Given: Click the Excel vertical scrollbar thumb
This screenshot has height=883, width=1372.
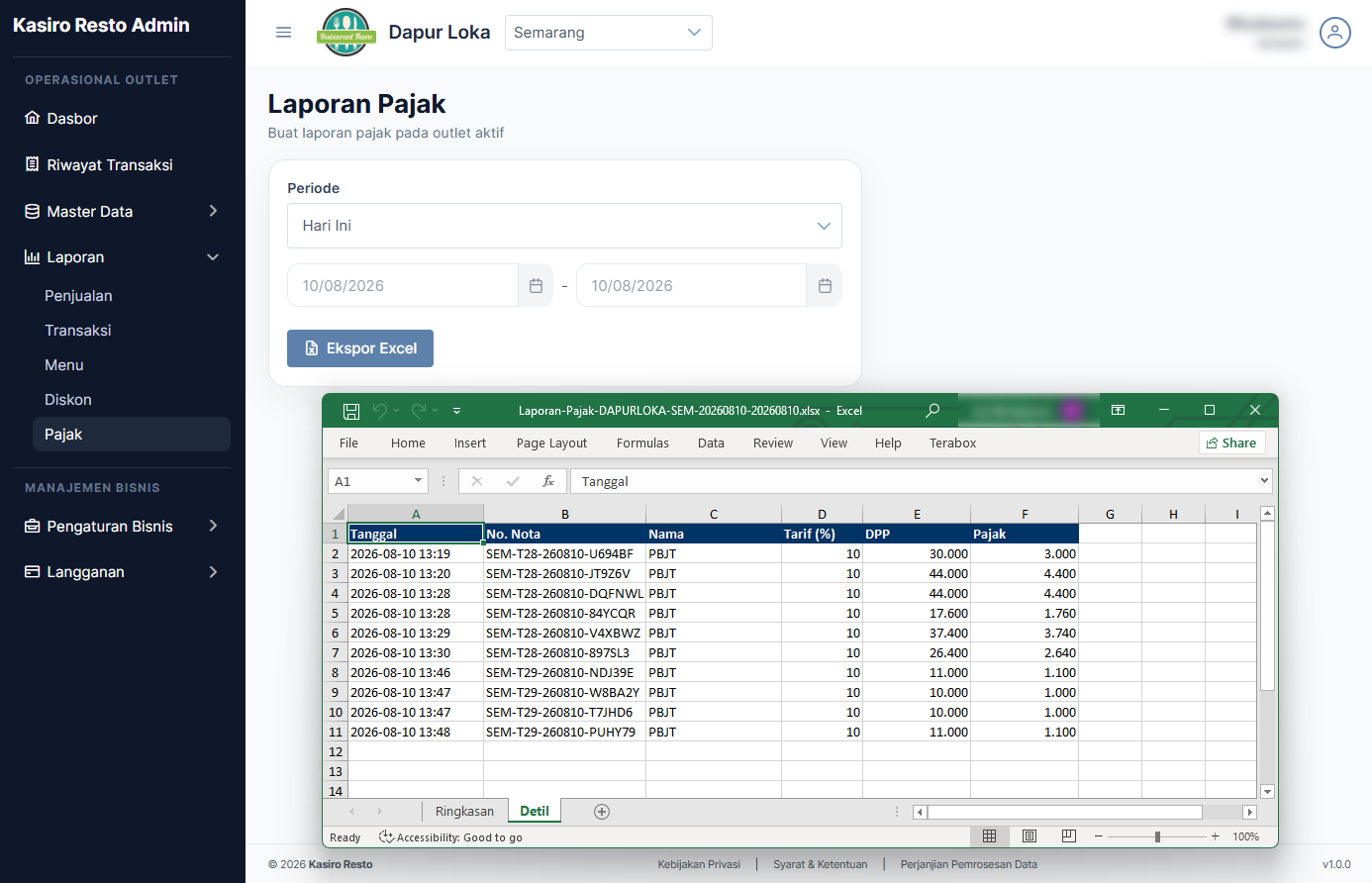Looking at the screenshot, I should [x=1267, y=606].
